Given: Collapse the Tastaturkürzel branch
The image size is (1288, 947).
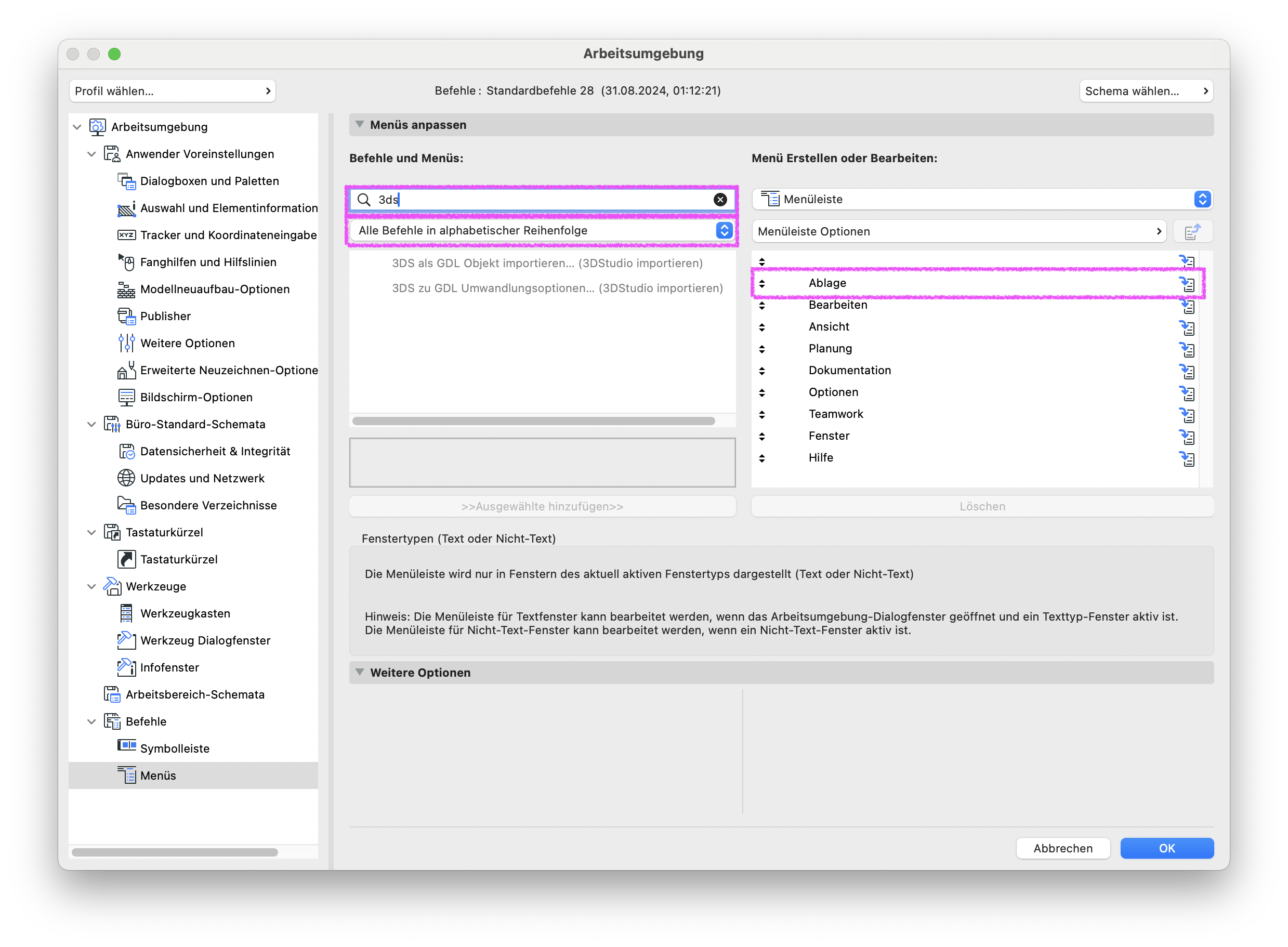Looking at the screenshot, I should tap(91, 533).
